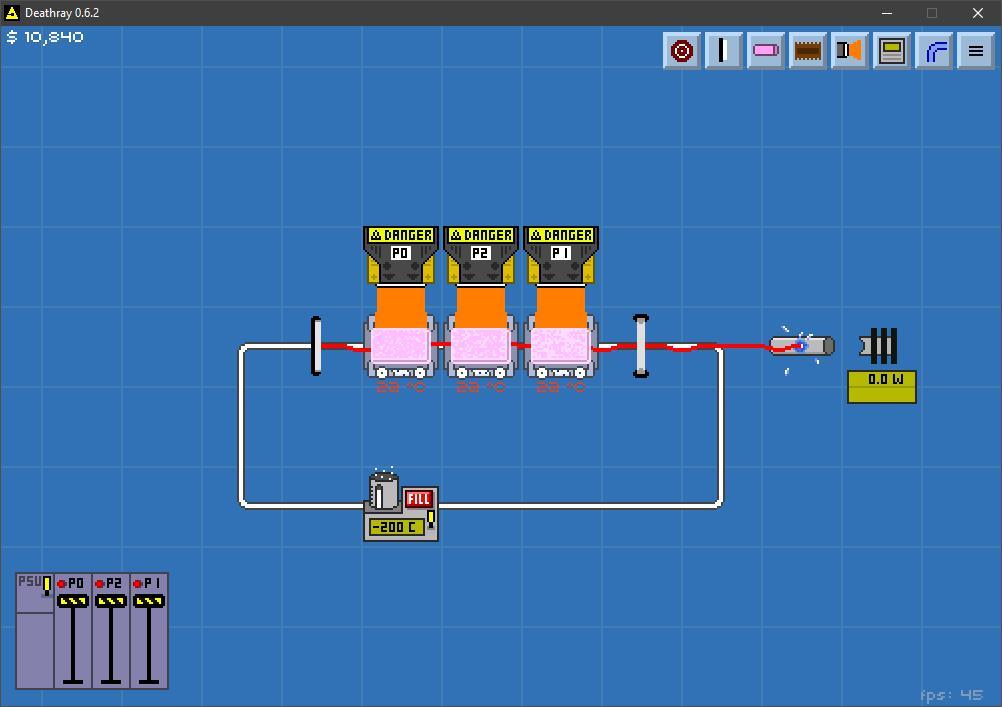Select the red target tool in toolbar
Image resolution: width=1002 pixels, height=707 pixels.
coord(682,51)
